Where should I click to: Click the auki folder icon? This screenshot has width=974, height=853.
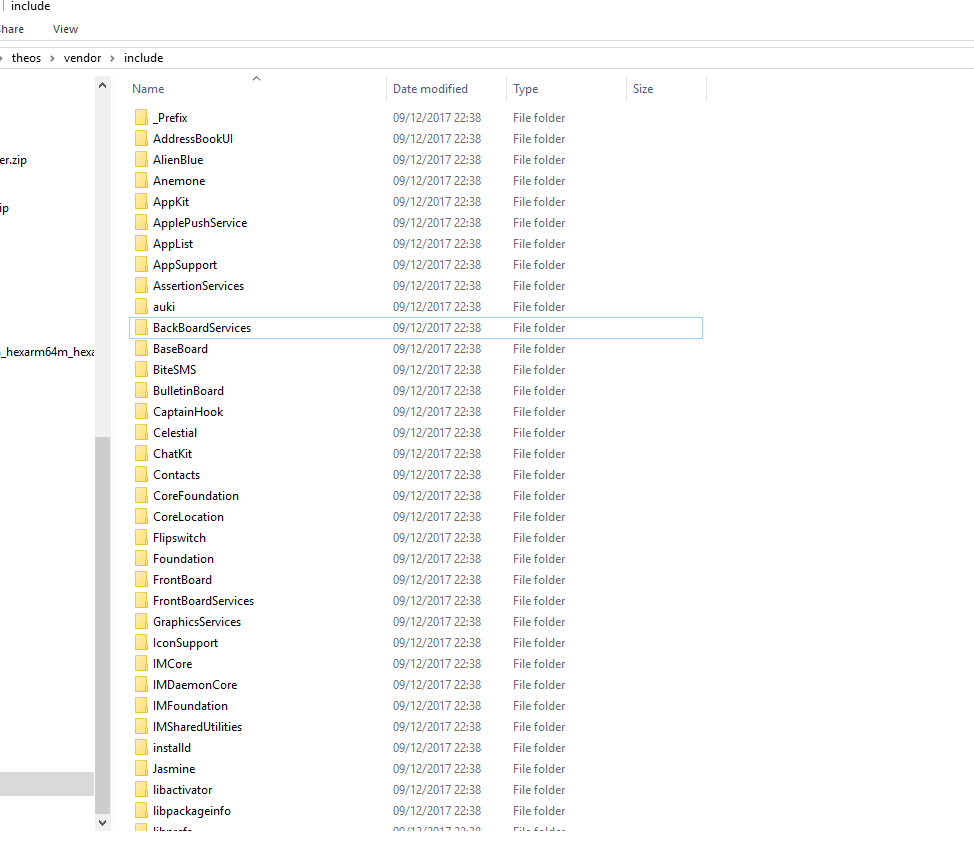click(x=142, y=307)
